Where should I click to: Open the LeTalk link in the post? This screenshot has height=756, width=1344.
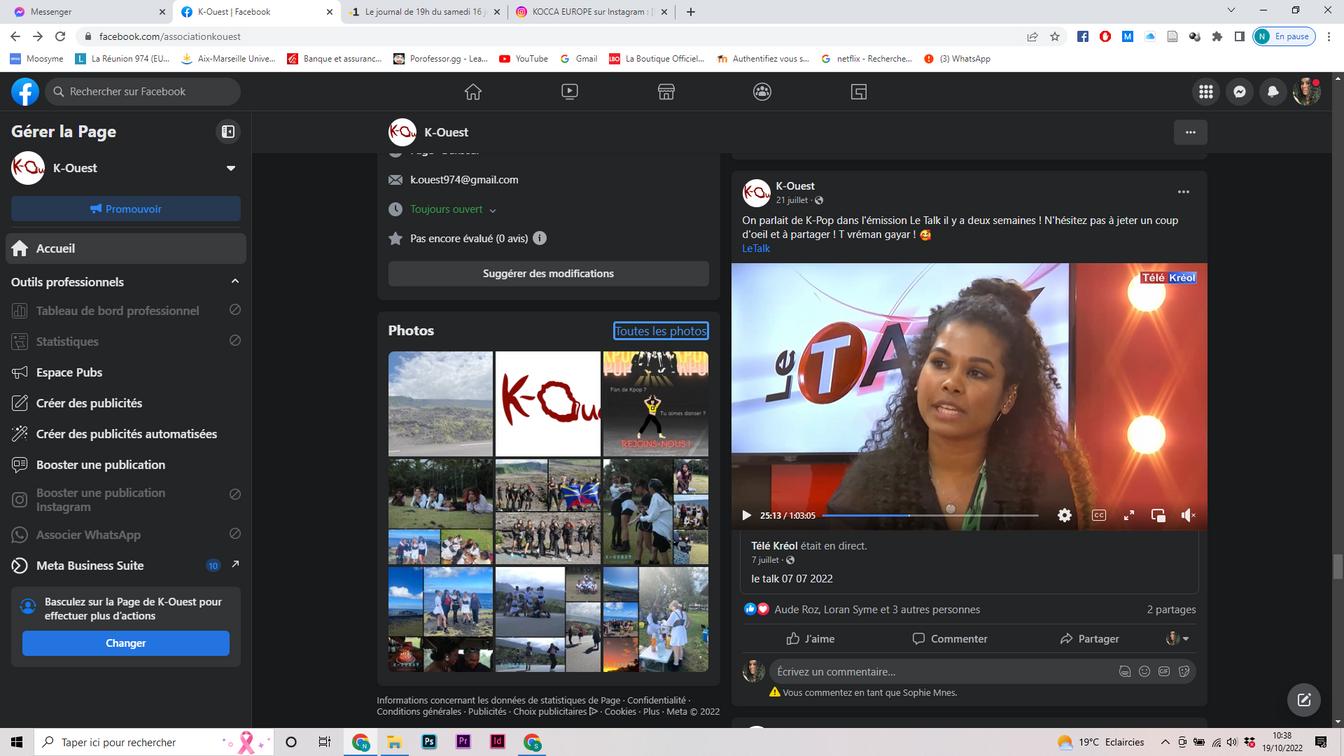(756, 249)
